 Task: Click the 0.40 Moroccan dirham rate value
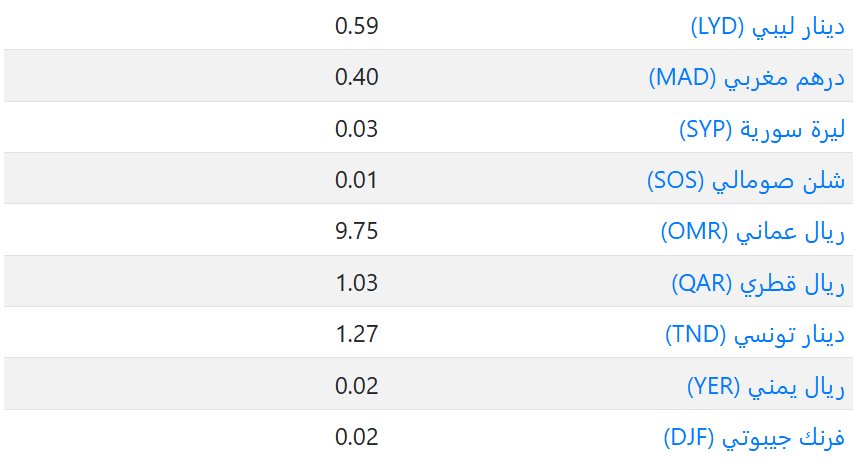(356, 77)
